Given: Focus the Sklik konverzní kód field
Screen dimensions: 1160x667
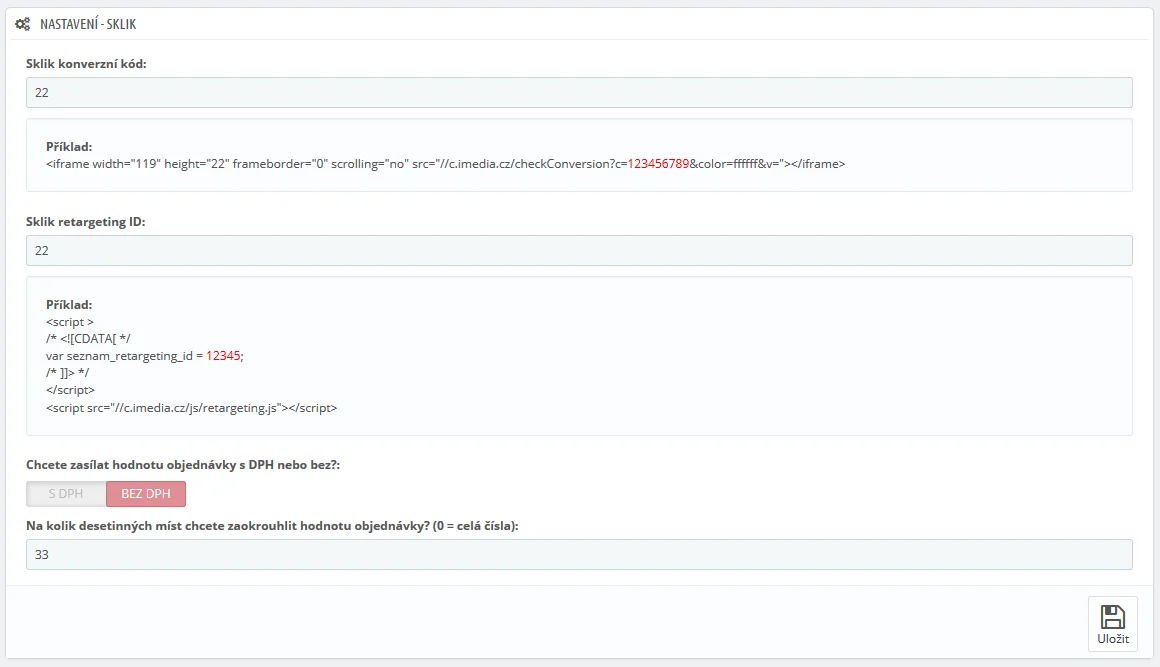Looking at the screenshot, I should click(x=579, y=92).
